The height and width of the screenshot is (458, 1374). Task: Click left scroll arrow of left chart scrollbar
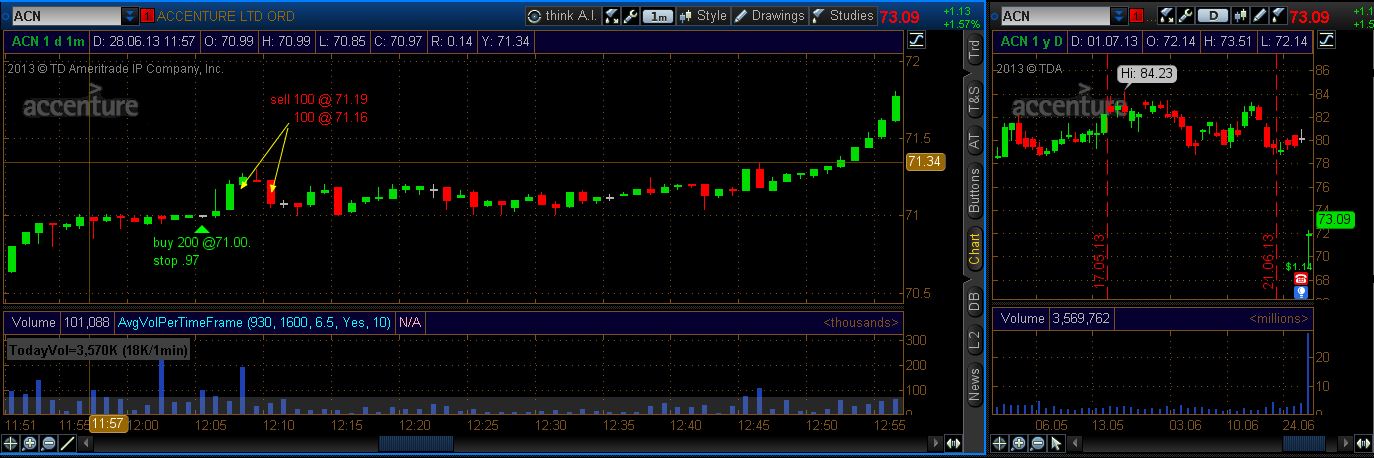tap(86, 443)
